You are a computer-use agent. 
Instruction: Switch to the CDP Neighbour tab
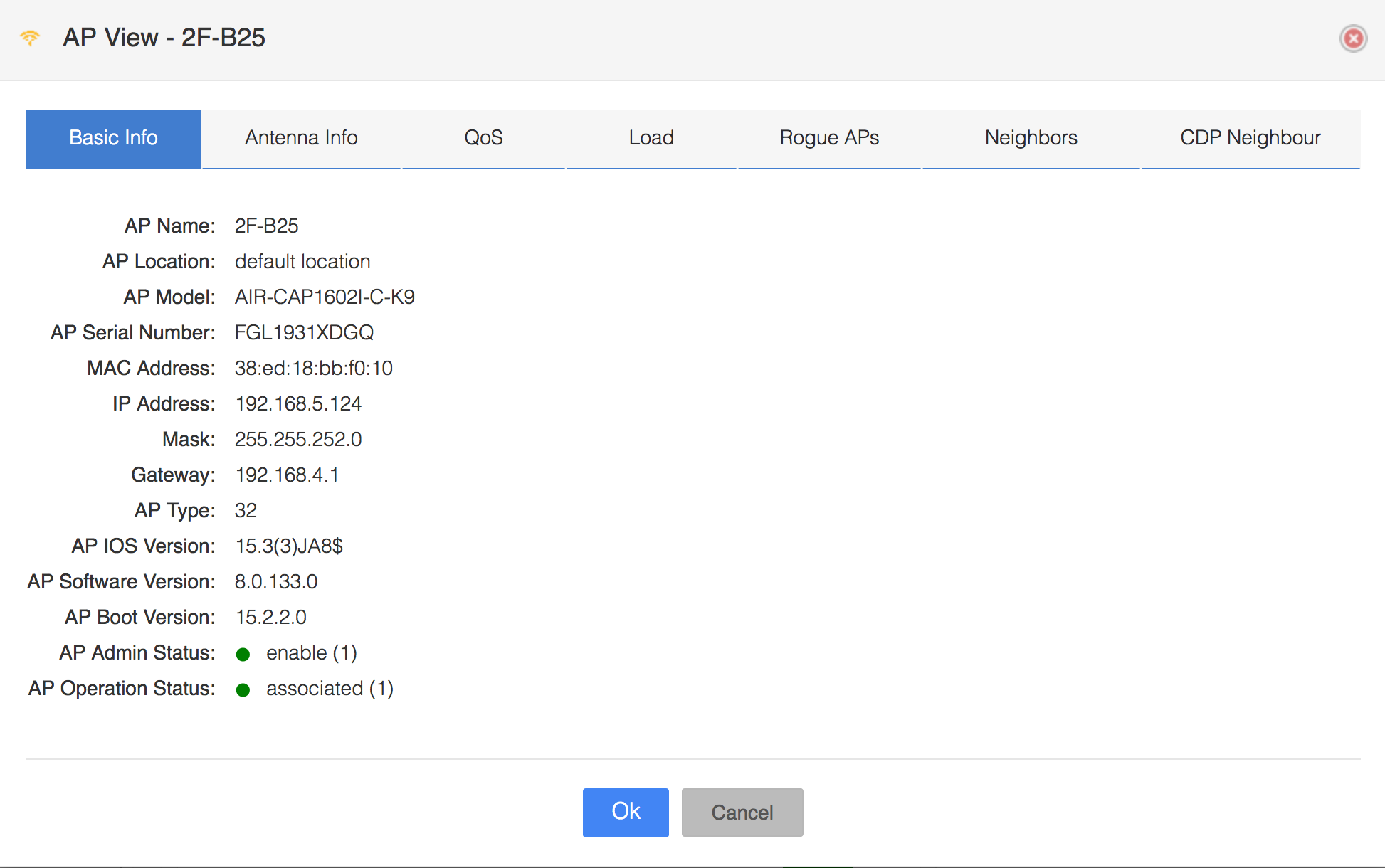pyautogui.click(x=1250, y=138)
